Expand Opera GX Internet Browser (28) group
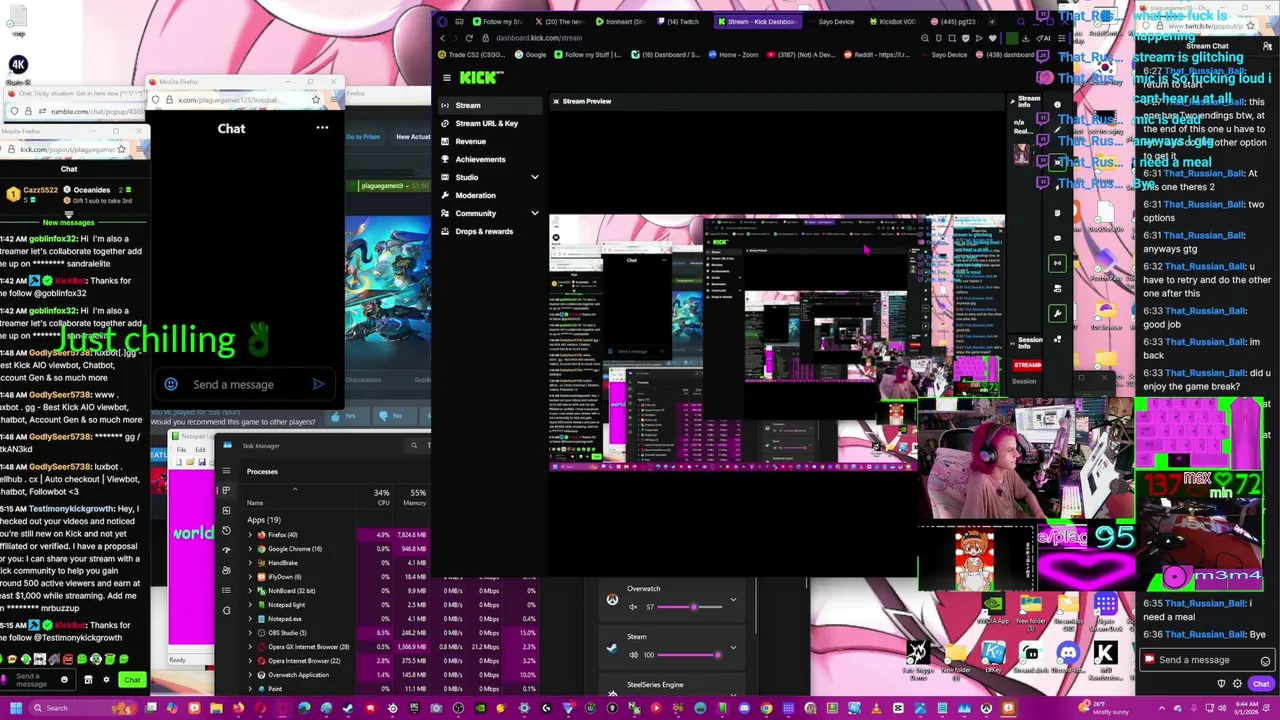1280x720 pixels. click(x=250, y=647)
